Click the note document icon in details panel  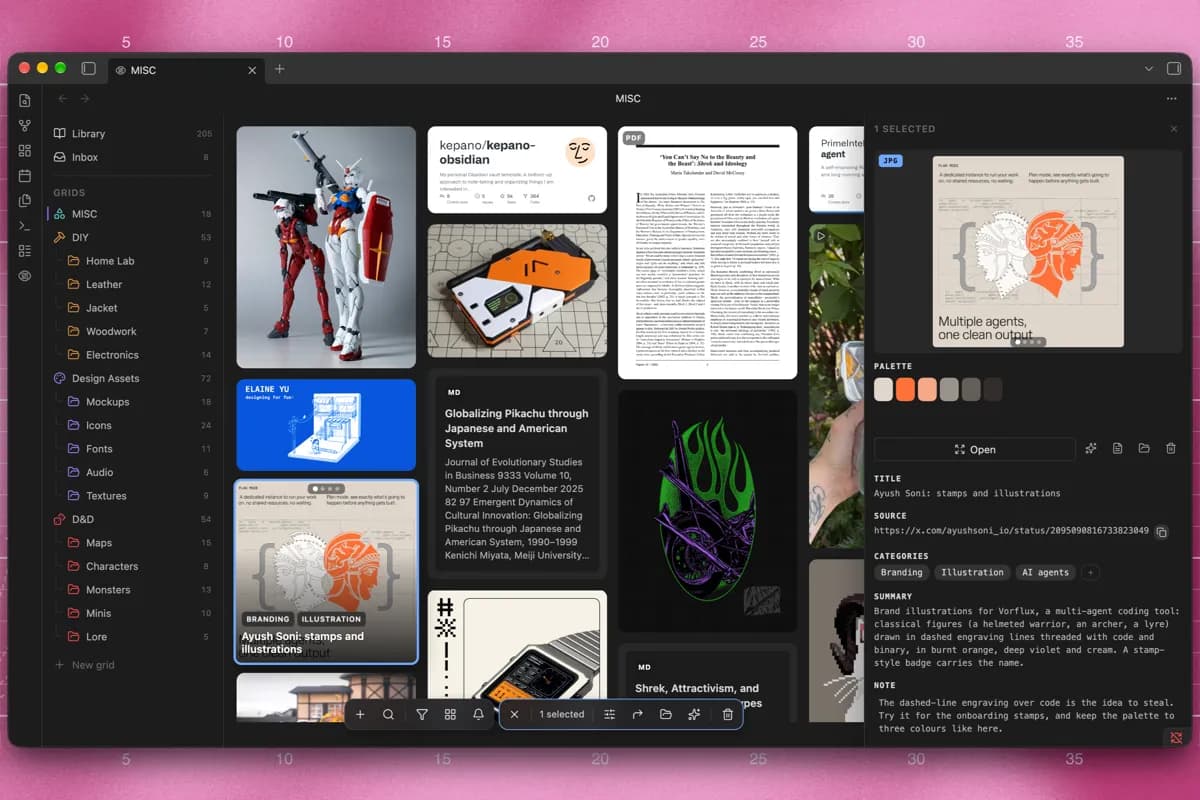coord(1118,449)
